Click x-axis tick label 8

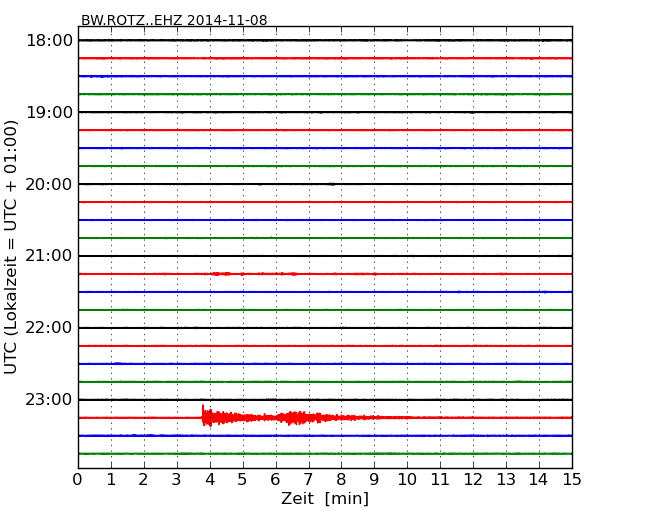(x=341, y=480)
